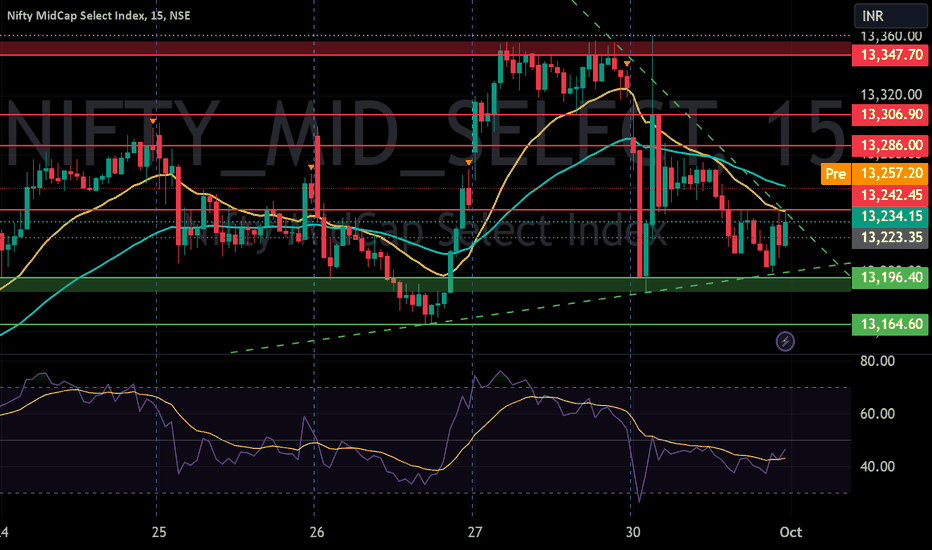This screenshot has width=932, height=550.
Task: Click the 40.00 RSI scale value
Action: tap(877, 467)
